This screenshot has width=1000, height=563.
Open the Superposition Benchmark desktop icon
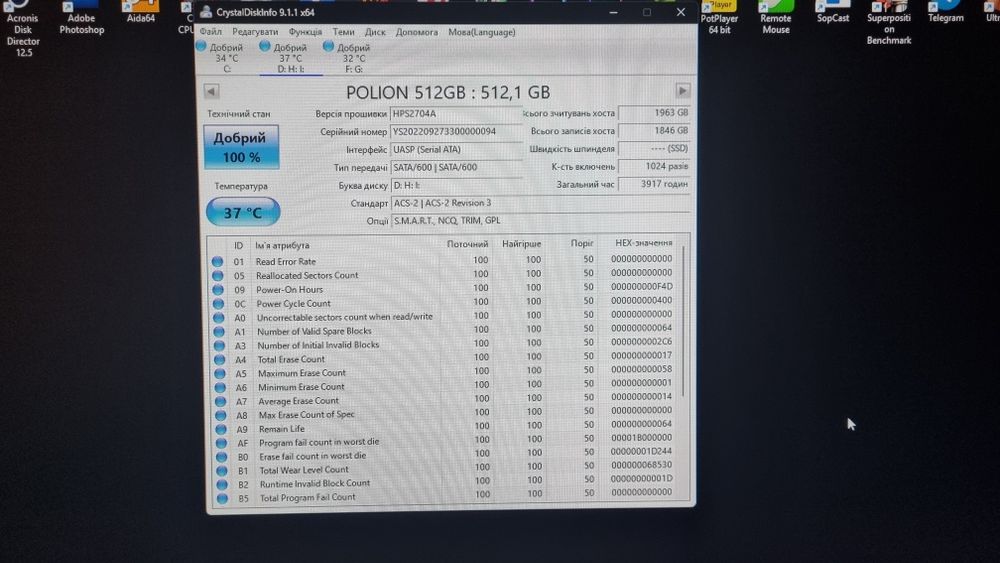pyautogui.click(x=889, y=23)
